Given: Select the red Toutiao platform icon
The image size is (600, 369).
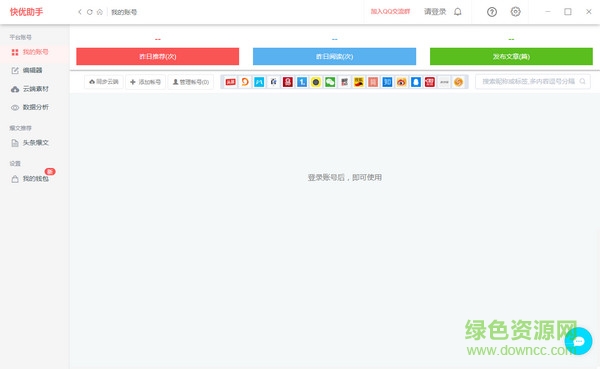Looking at the screenshot, I should (x=230, y=82).
